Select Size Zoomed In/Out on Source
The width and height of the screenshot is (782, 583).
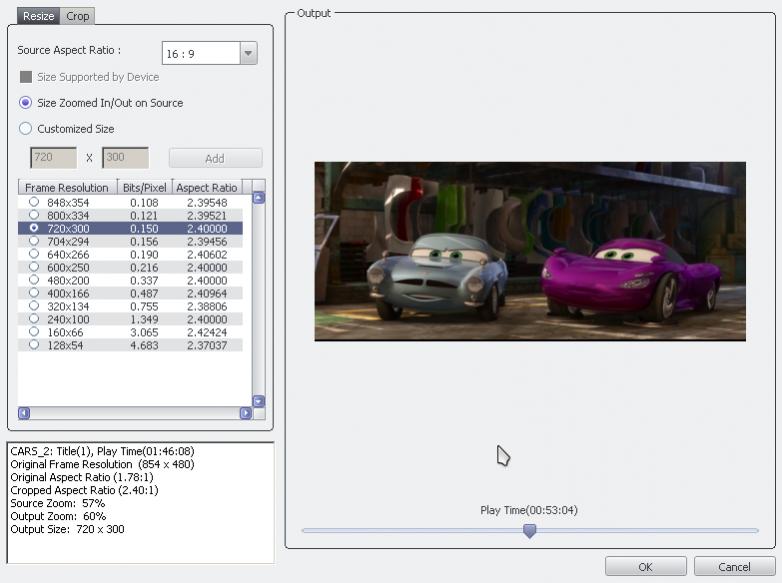coord(25,103)
